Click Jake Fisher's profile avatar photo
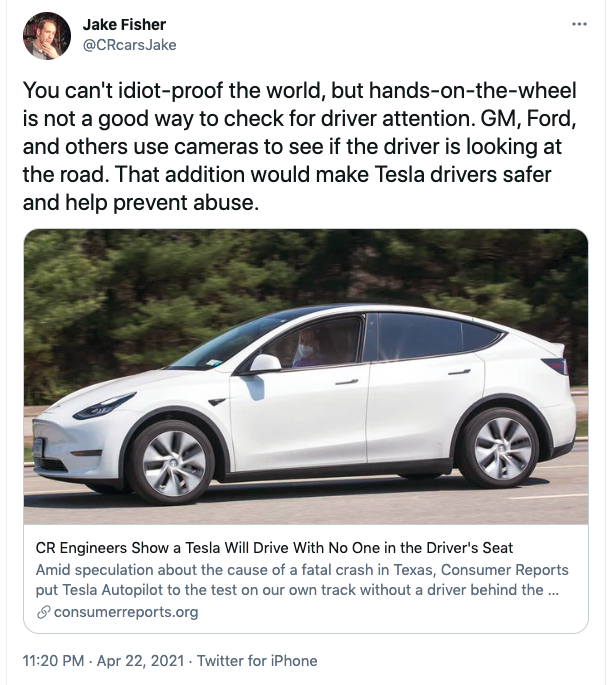Image resolution: width=614 pixels, height=685 pixels. 46,36
